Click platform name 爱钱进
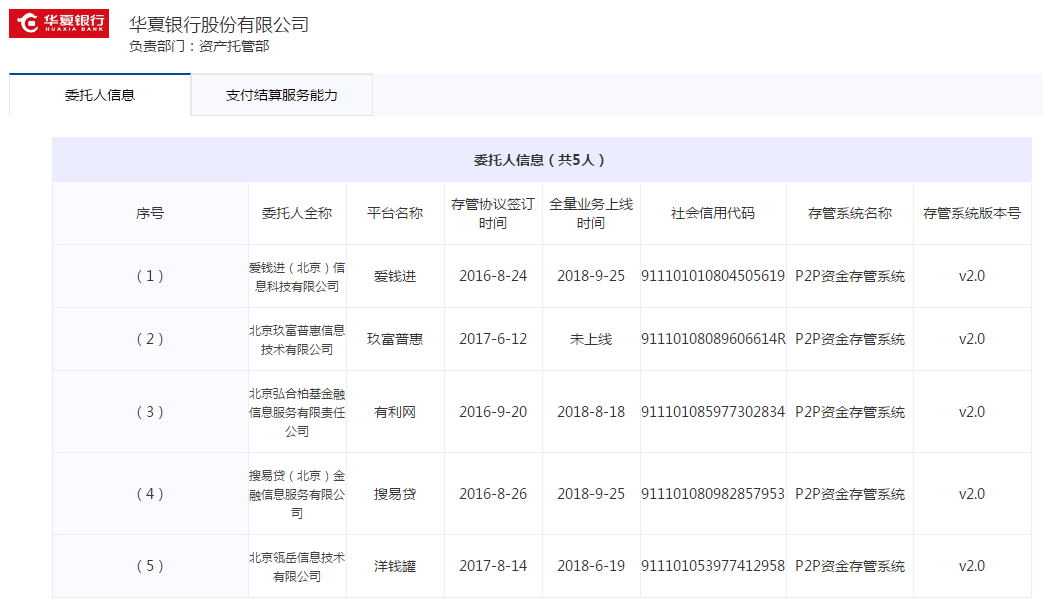The width and height of the screenshot is (1043, 607). point(395,276)
